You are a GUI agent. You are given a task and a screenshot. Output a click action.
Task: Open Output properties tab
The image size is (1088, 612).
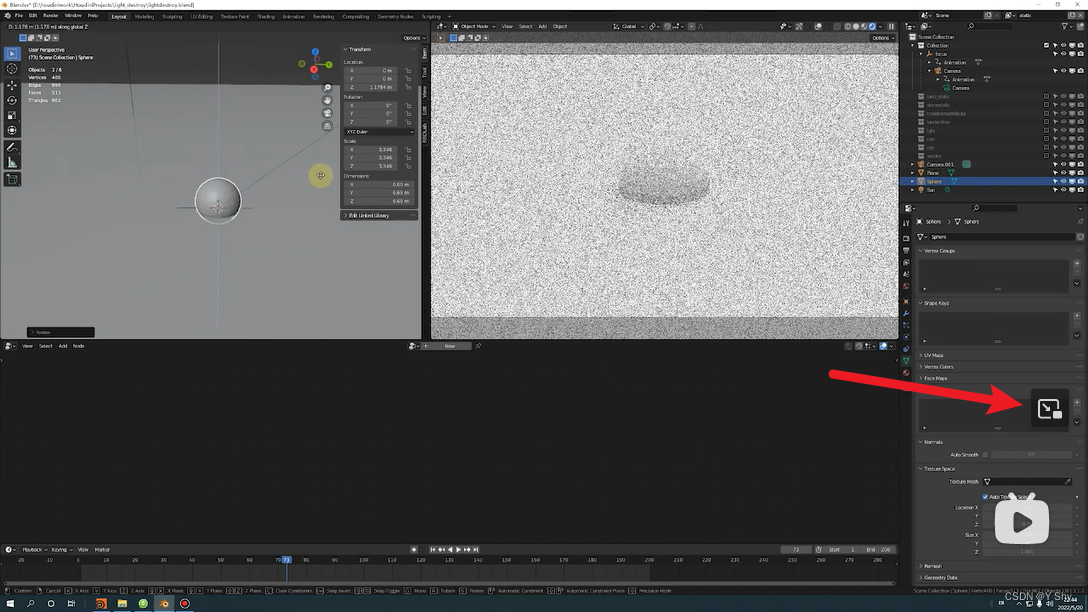coord(906,250)
